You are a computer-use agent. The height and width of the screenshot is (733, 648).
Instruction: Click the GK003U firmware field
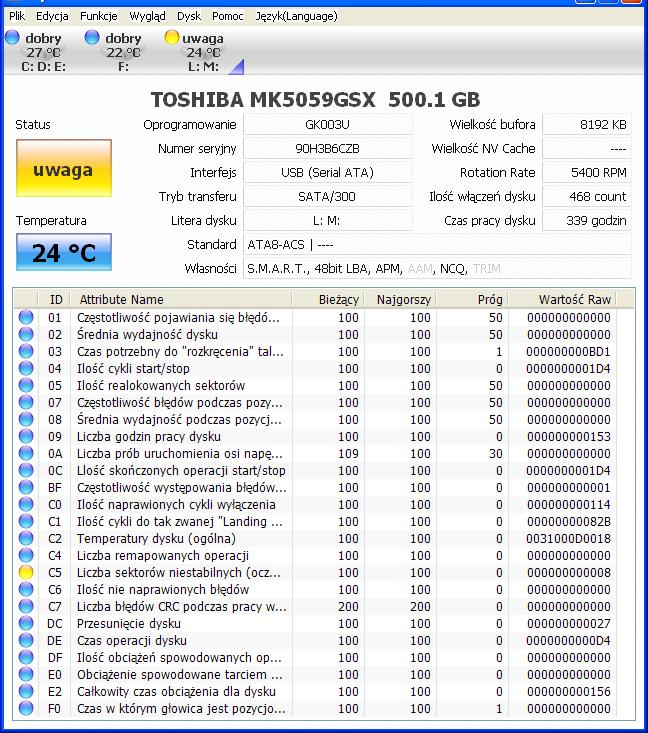coord(327,125)
